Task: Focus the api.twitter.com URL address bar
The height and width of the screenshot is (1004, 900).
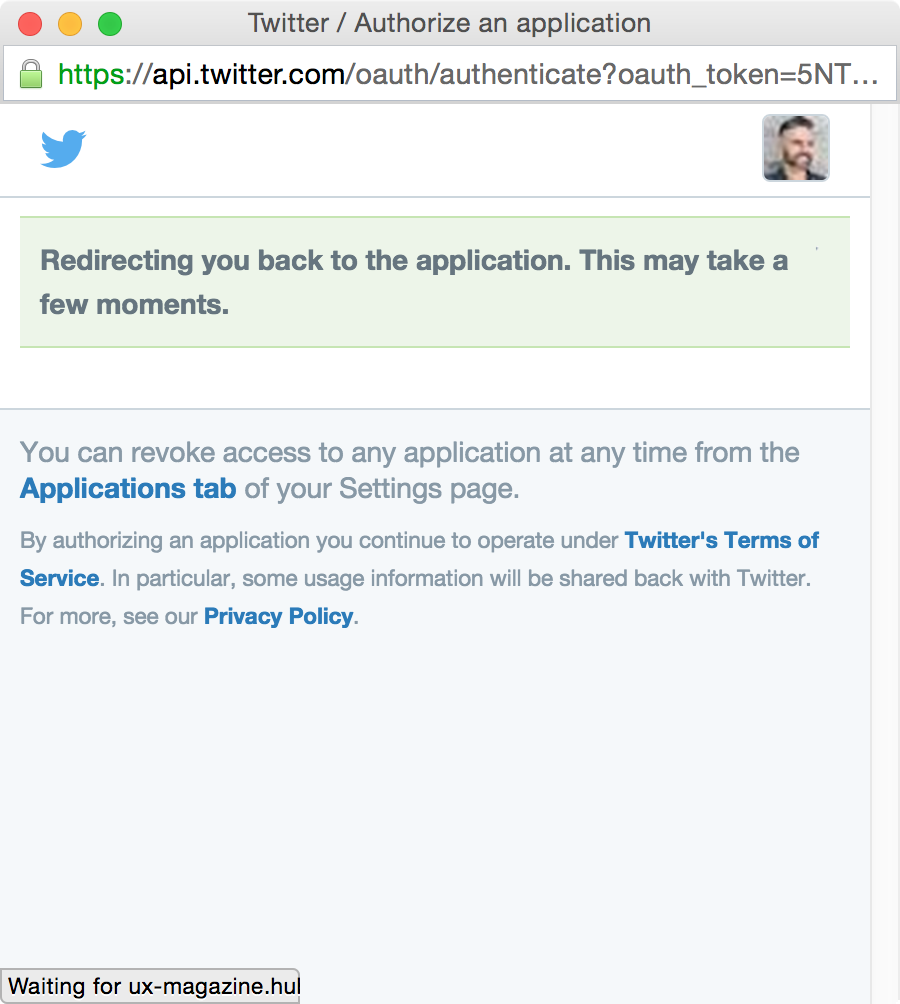Action: (x=449, y=74)
